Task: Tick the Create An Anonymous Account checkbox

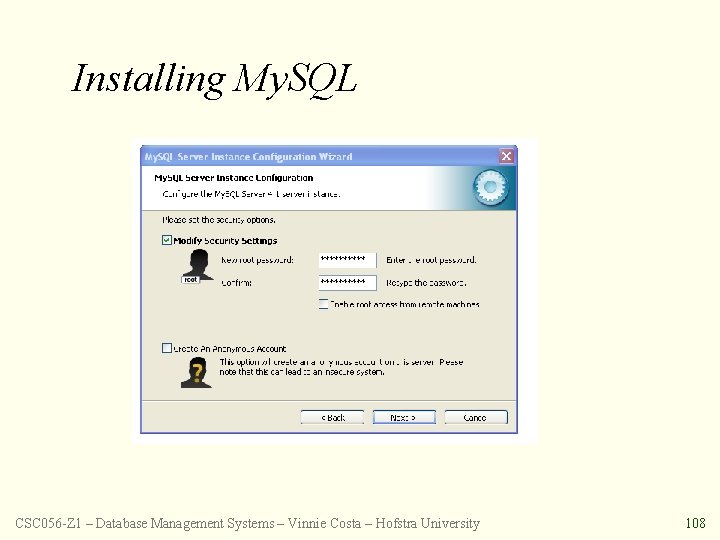Action: coord(167,348)
